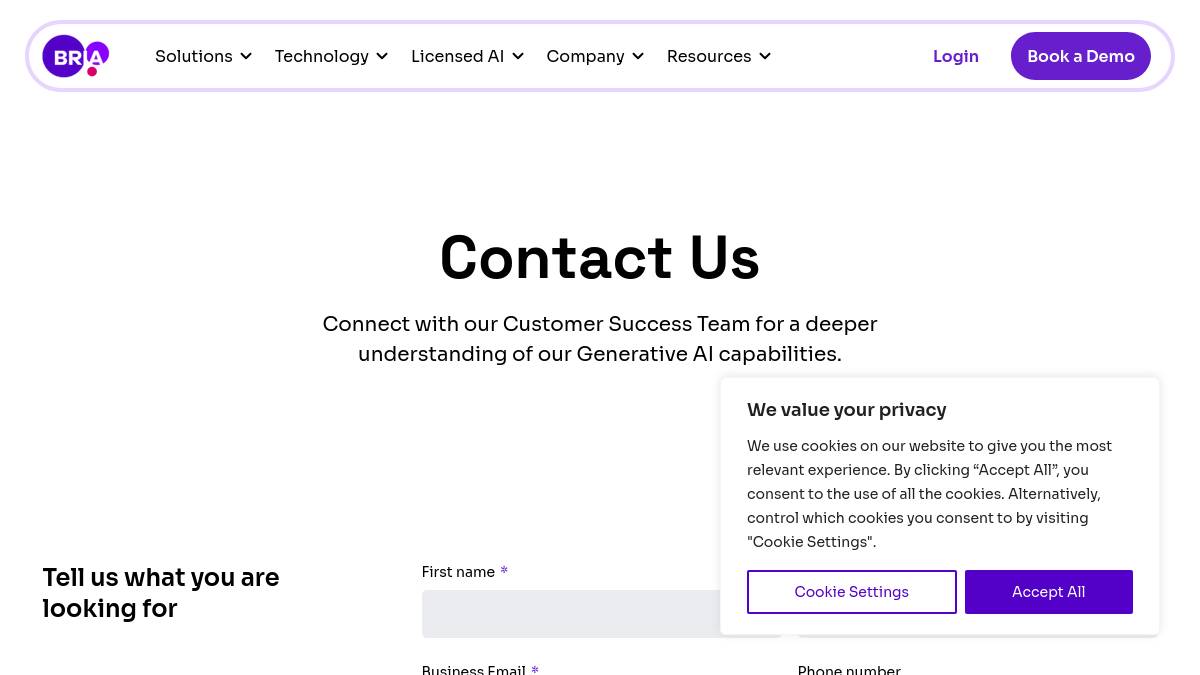Expand the Technology dropdown chevron
The height and width of the screenshot is (675, 1200).
tap(382, 57)
